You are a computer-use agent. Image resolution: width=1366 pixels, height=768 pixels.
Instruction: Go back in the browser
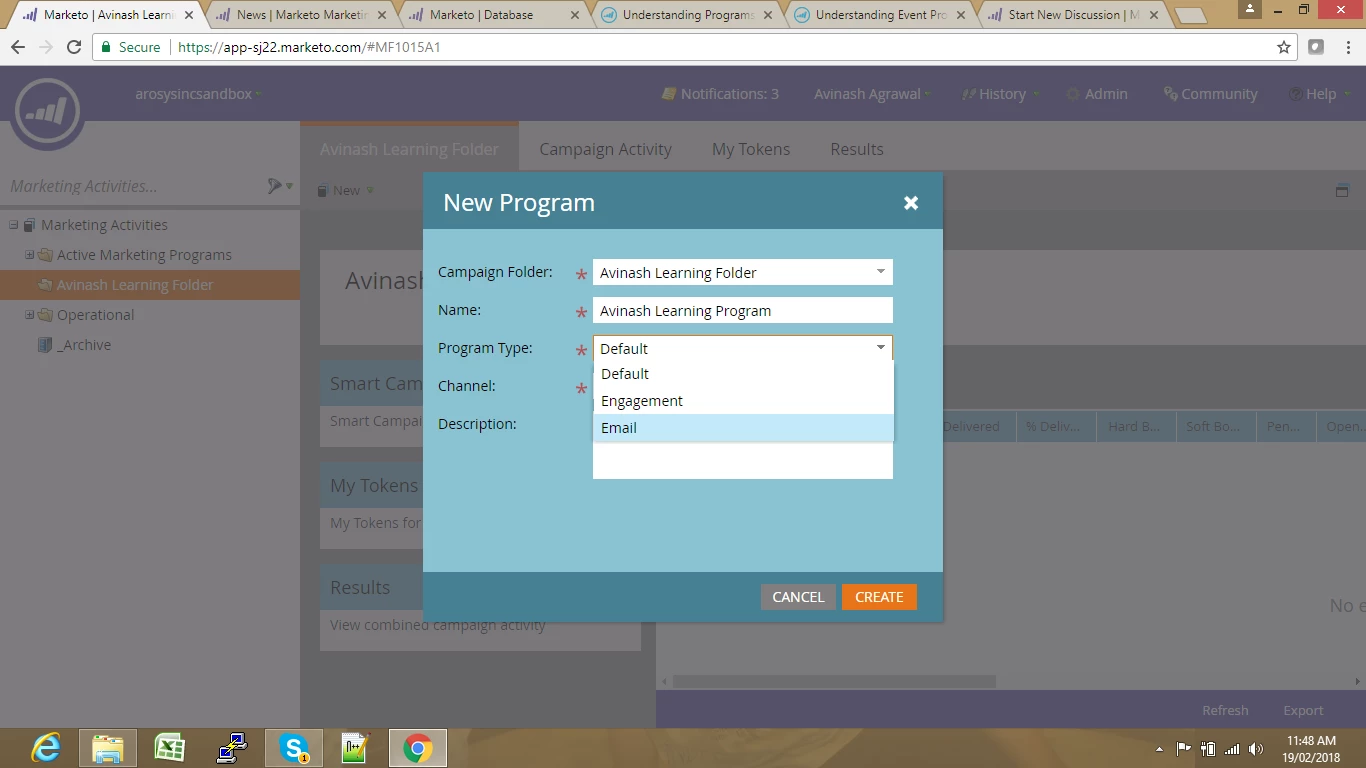pyautogui.click(x=18, y=47)
